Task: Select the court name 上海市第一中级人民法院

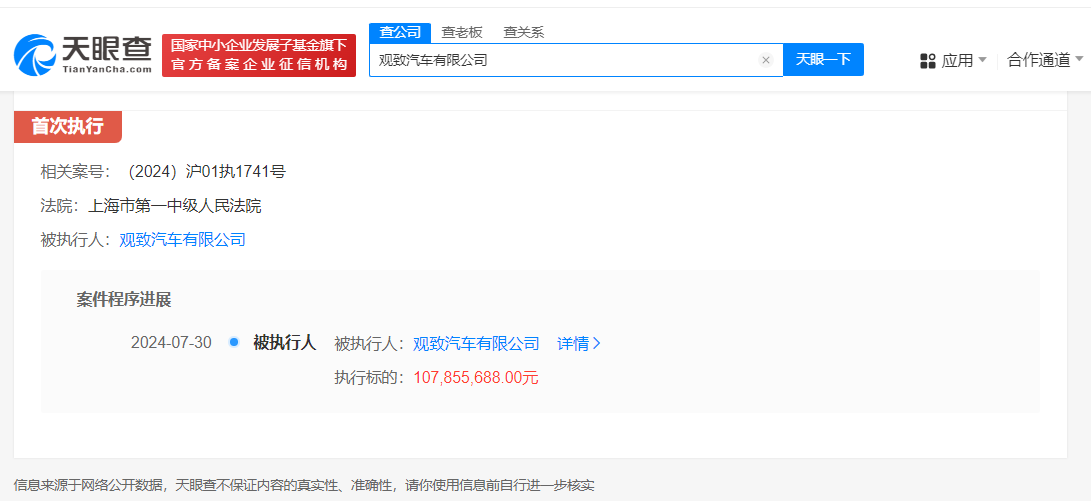Action: pyautogui.click(x=174, y=206)
